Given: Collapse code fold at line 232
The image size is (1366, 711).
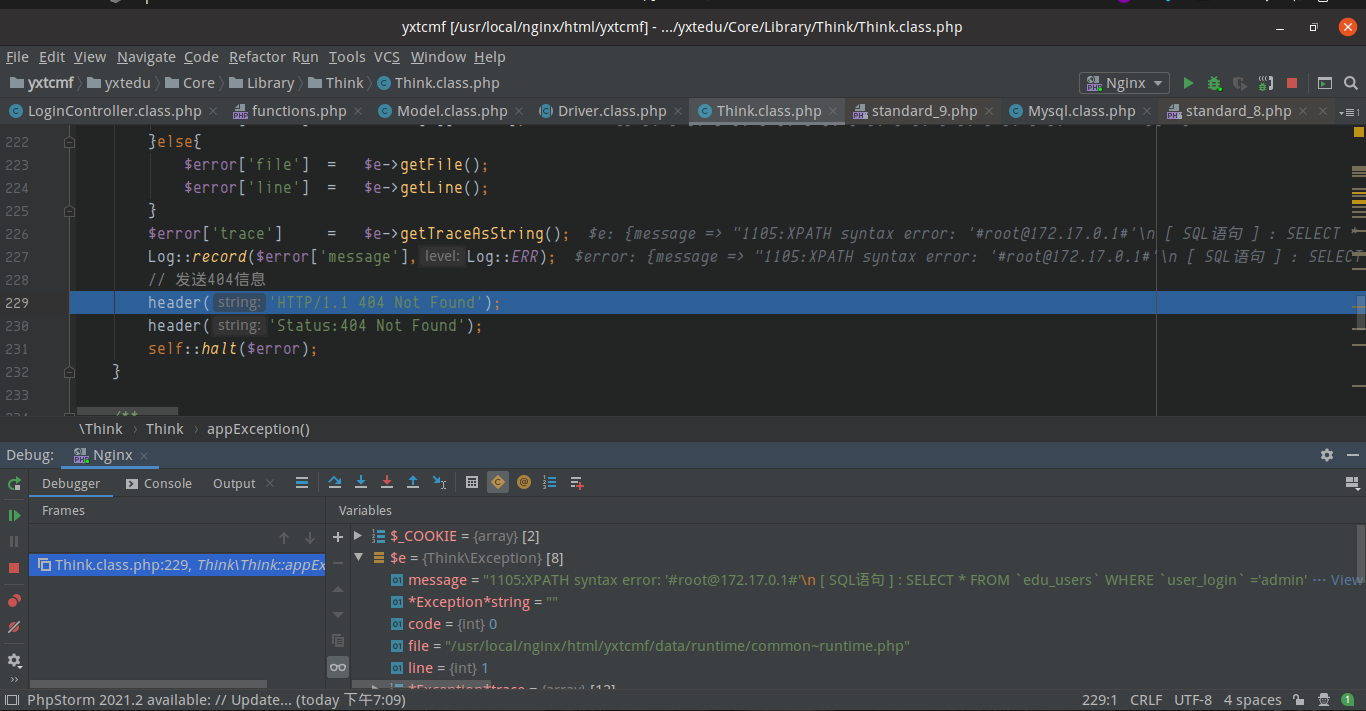Looking at the screenshot, I should point(69,372).
